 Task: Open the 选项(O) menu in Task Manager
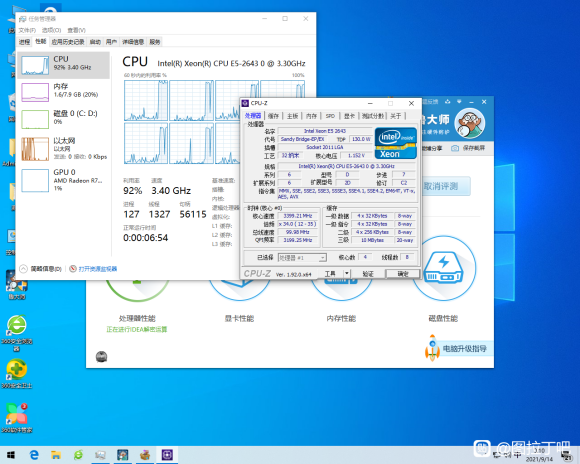click(x=51, y=30)
